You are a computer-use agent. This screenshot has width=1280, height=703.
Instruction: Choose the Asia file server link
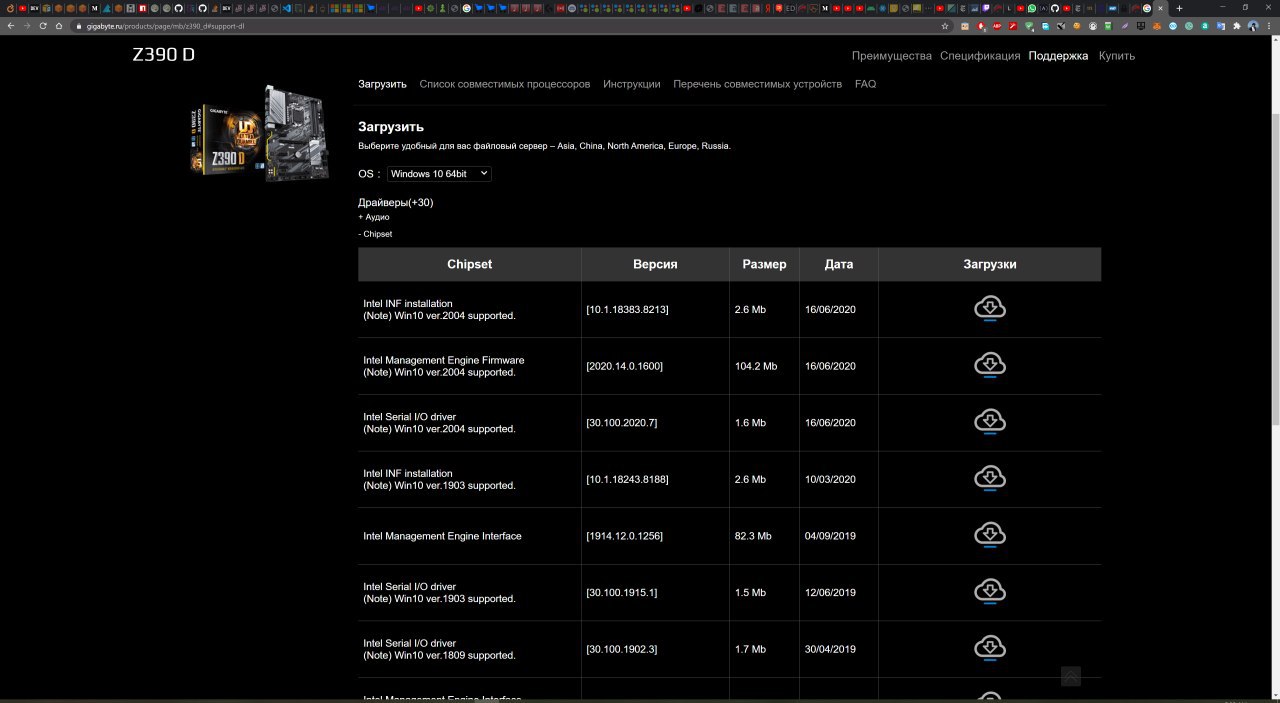click(566, 146)
